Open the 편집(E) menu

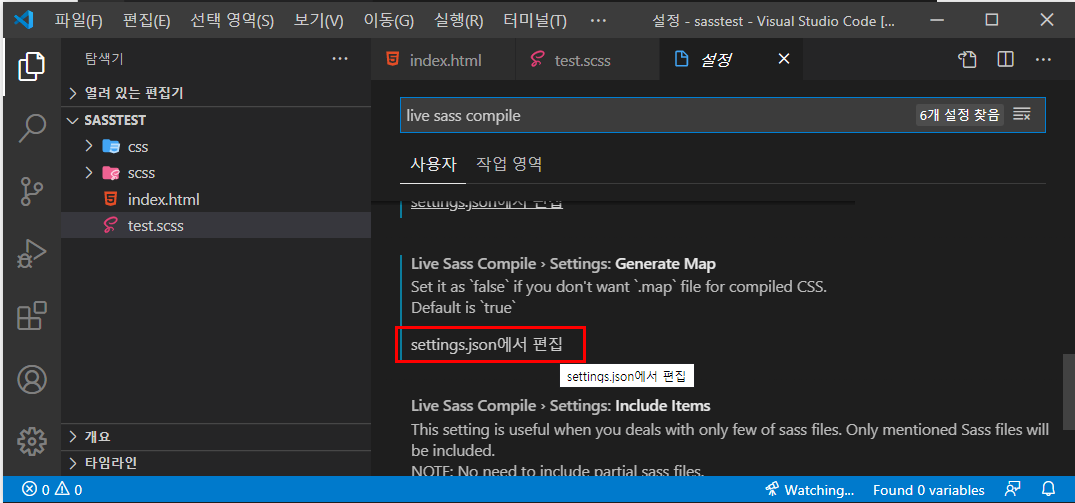146,21
